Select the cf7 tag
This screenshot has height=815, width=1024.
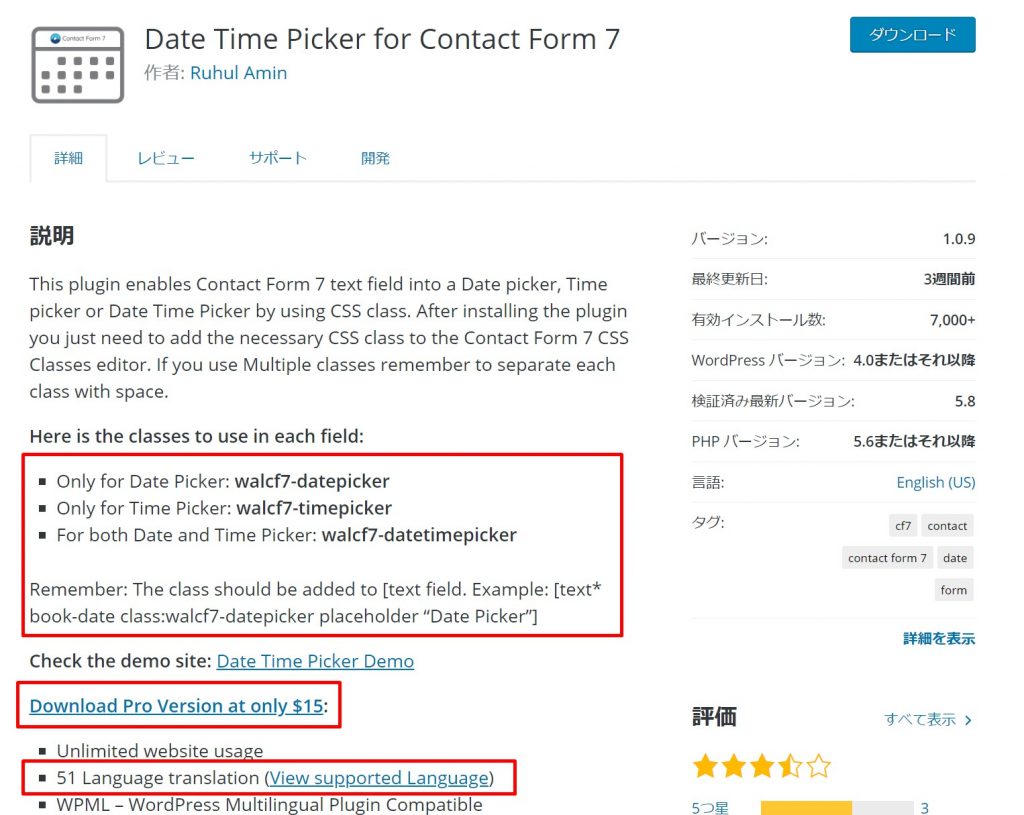click(902, 525)
